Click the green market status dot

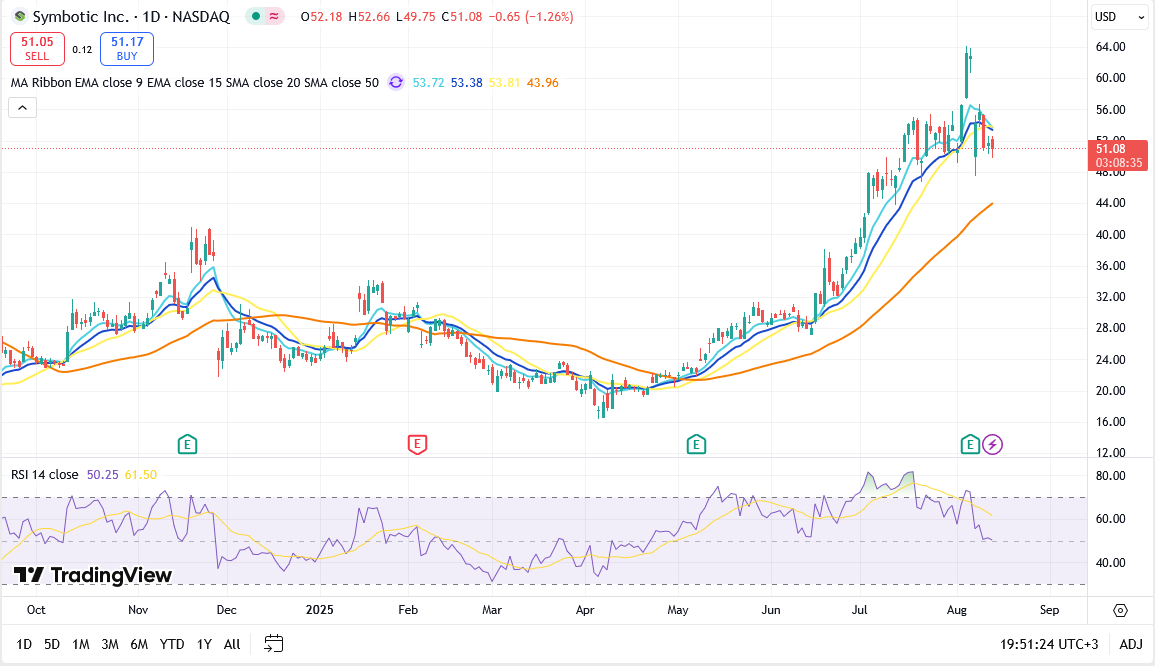pos(257,17)
